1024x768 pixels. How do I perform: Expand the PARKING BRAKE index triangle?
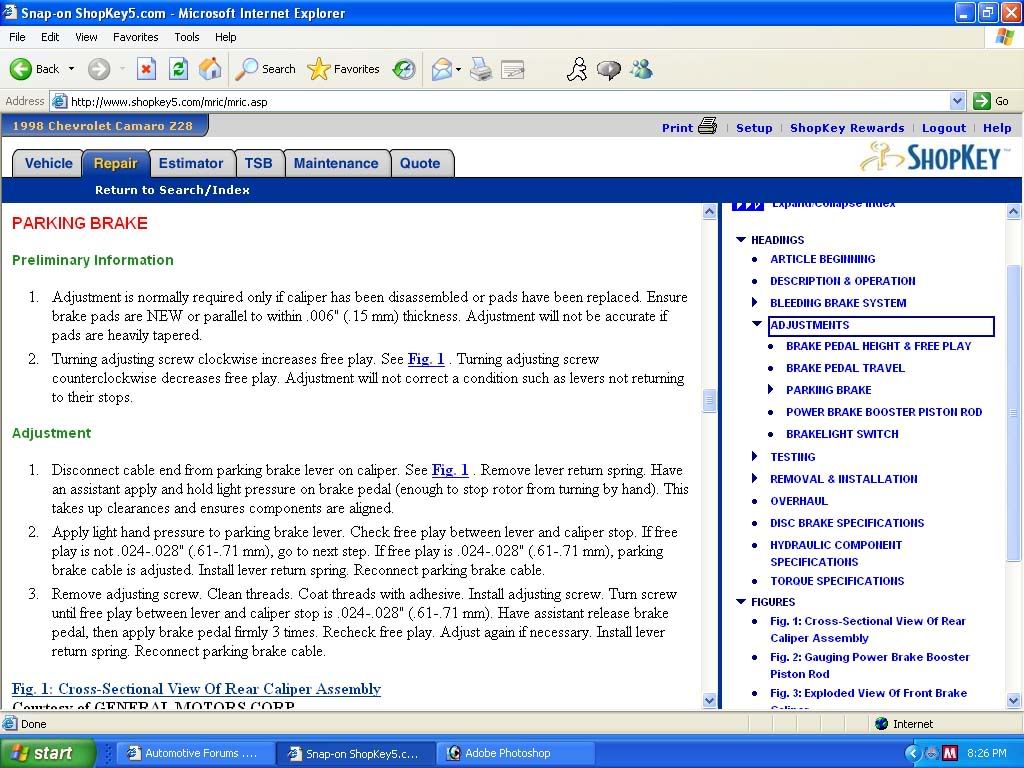click(771, 389)
